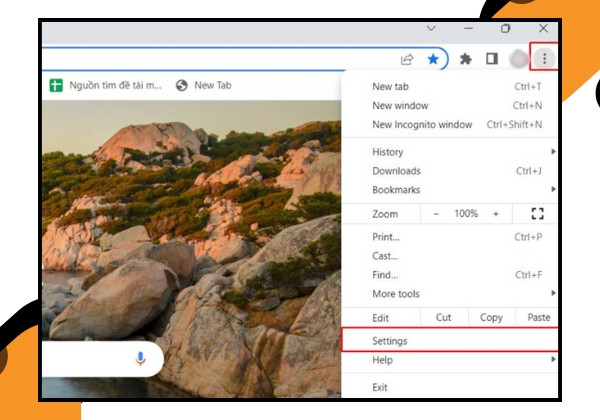Screen dimensions: 600x420
Task: Select Print... menu item
Action: [450, 237]
